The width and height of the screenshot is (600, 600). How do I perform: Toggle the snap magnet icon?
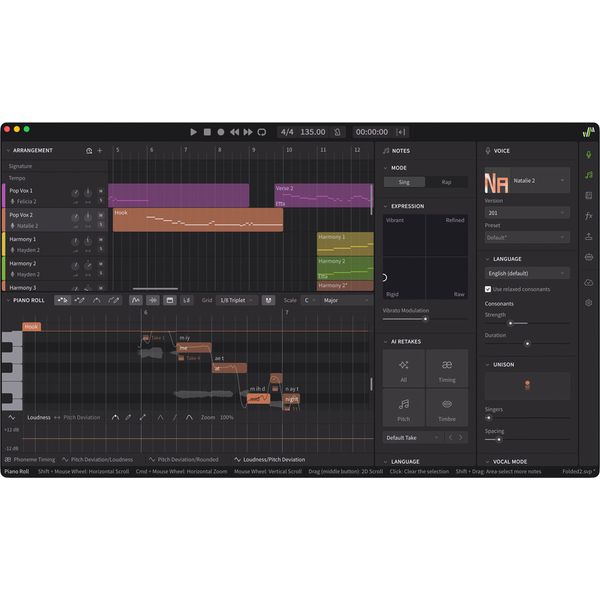point(268,300)
